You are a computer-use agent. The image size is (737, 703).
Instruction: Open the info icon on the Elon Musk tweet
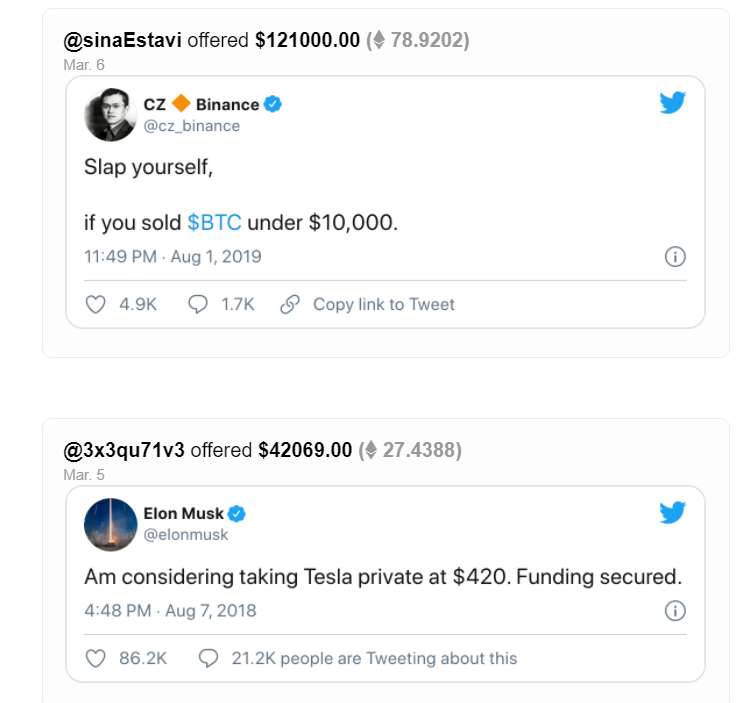(x=675, y=611)
